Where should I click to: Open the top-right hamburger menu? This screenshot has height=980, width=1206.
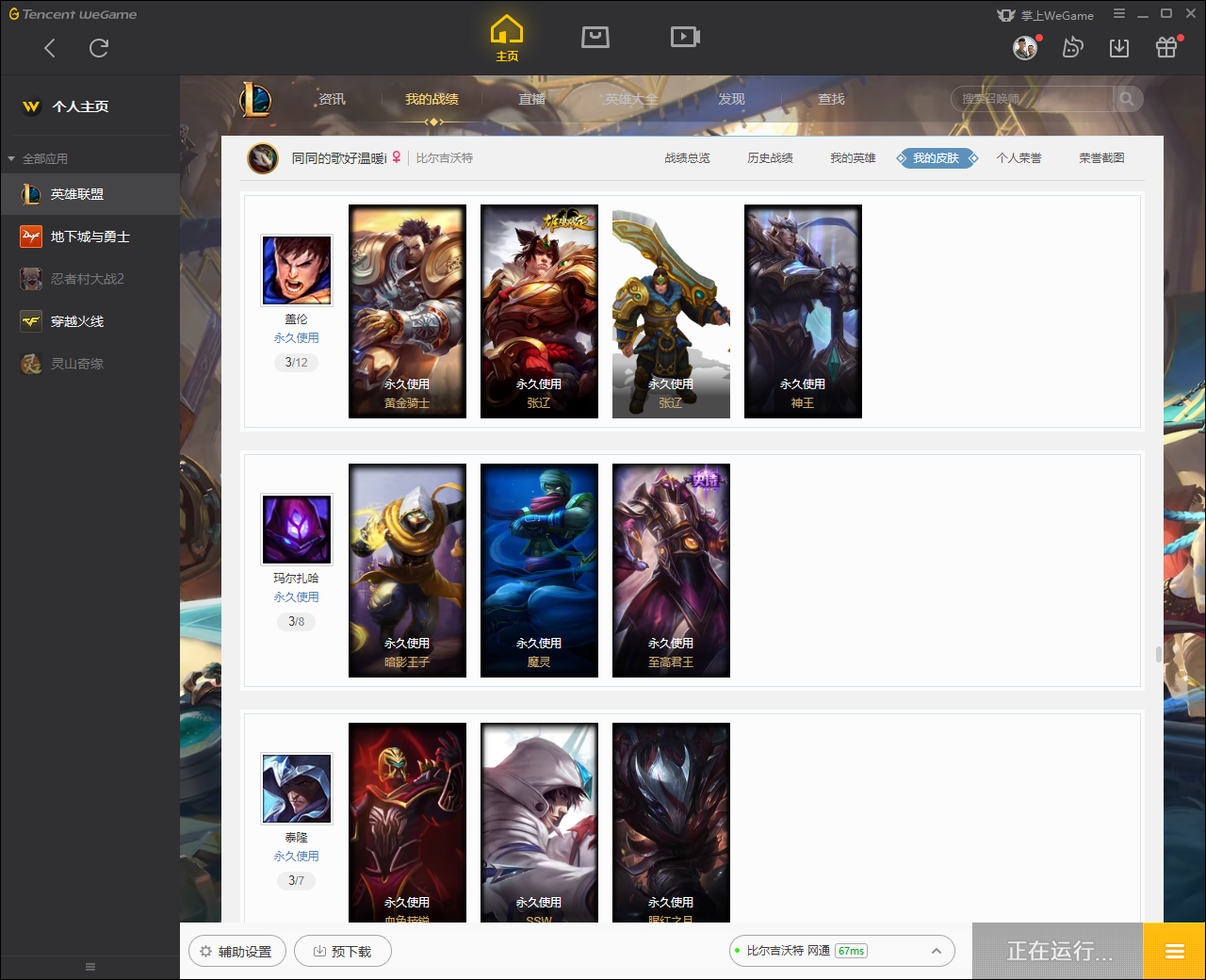point(1119,14)
